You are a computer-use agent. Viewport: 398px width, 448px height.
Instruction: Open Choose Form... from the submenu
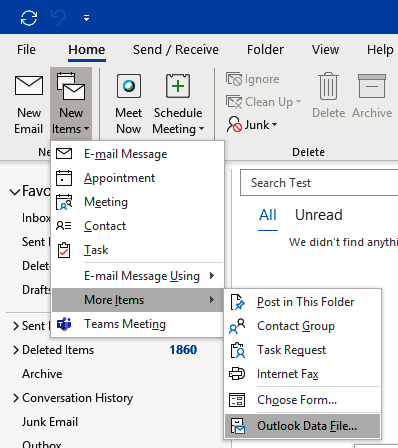303,400
